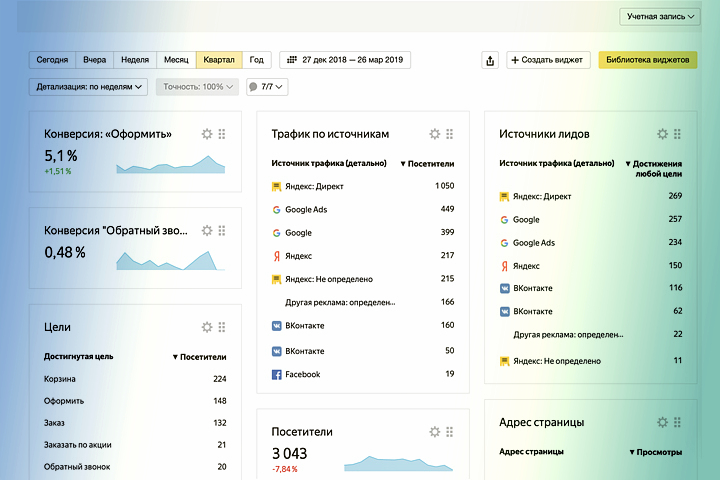Screen dimensions: 720x480
Task: Switch to the Месяц period tab
Action: 176,60
